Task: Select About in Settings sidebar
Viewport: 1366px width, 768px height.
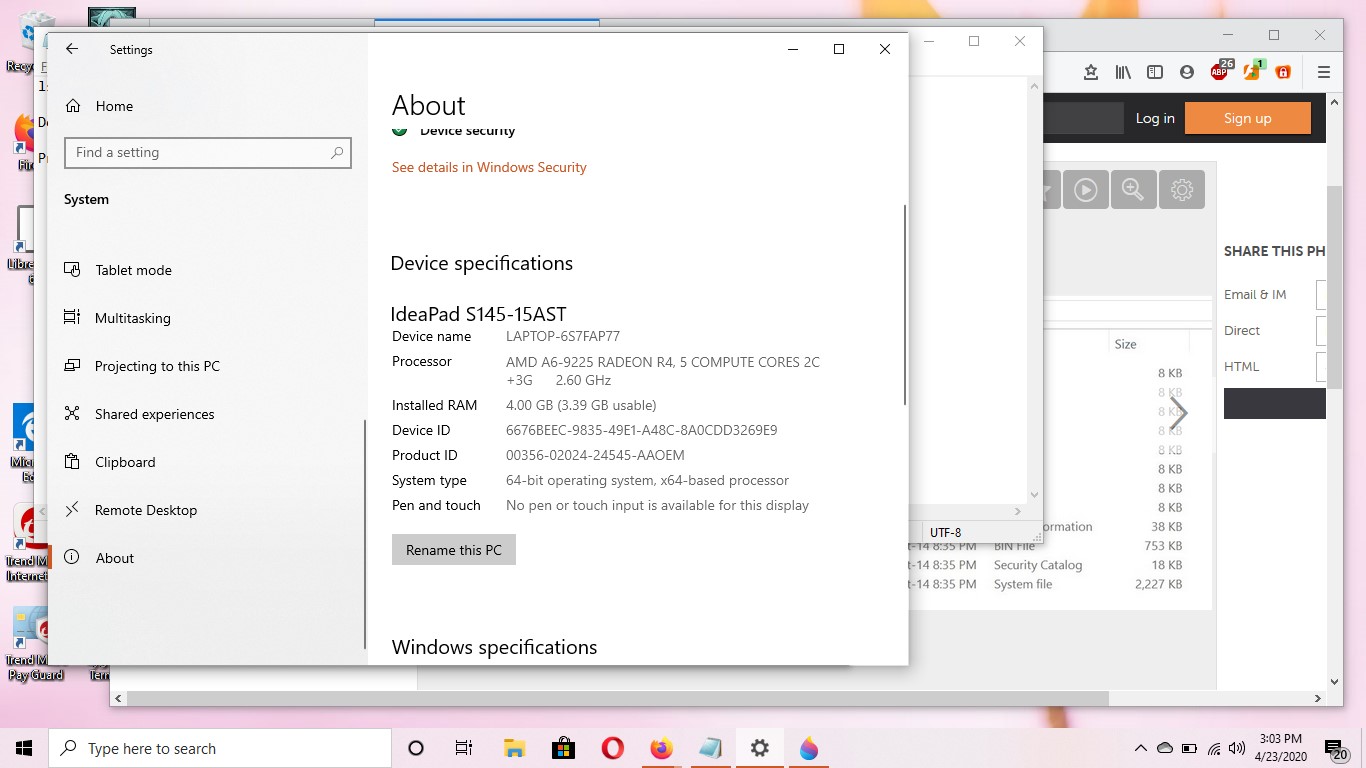Action: point(114,558)
